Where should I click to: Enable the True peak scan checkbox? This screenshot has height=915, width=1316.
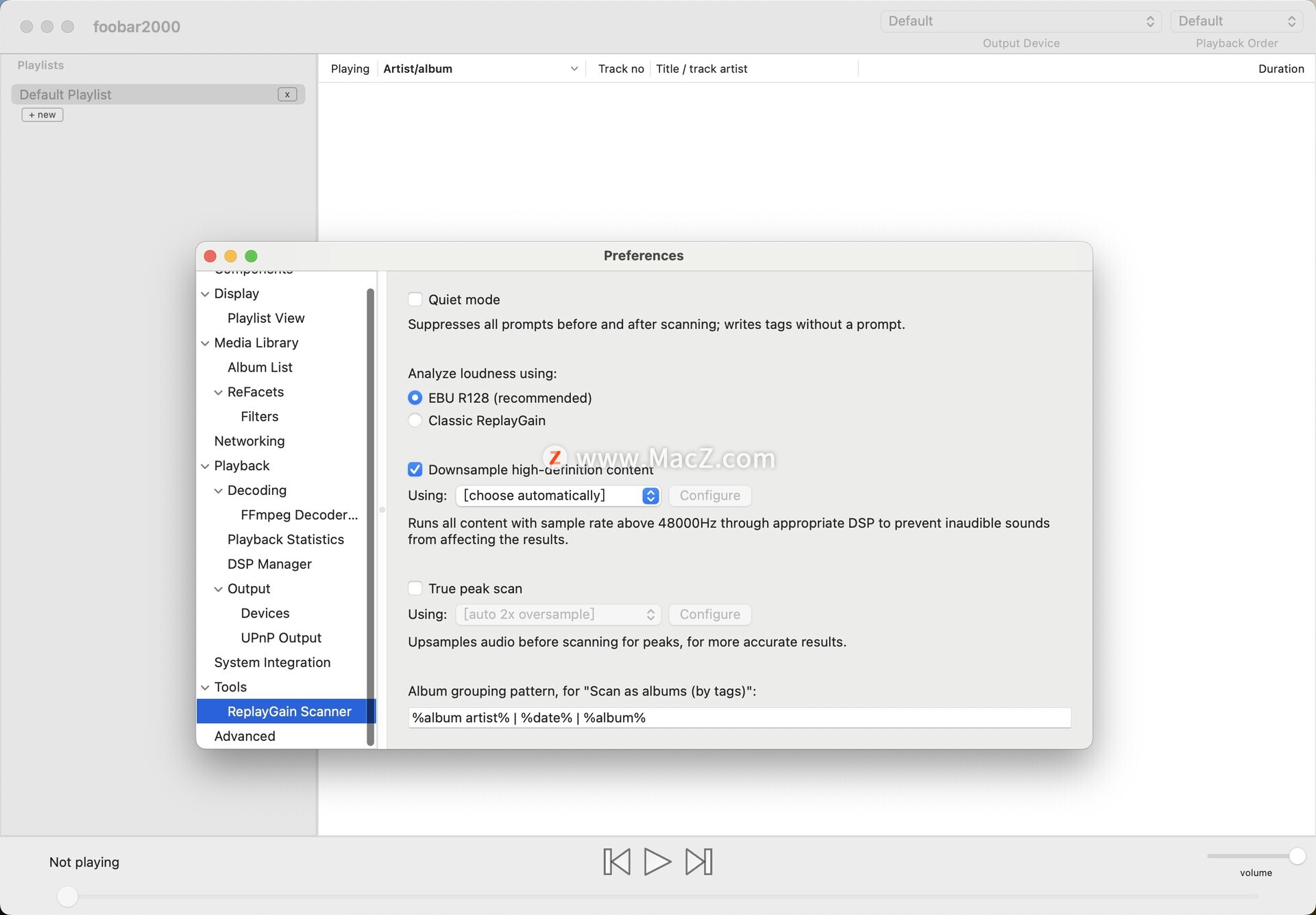pos(415,588)
